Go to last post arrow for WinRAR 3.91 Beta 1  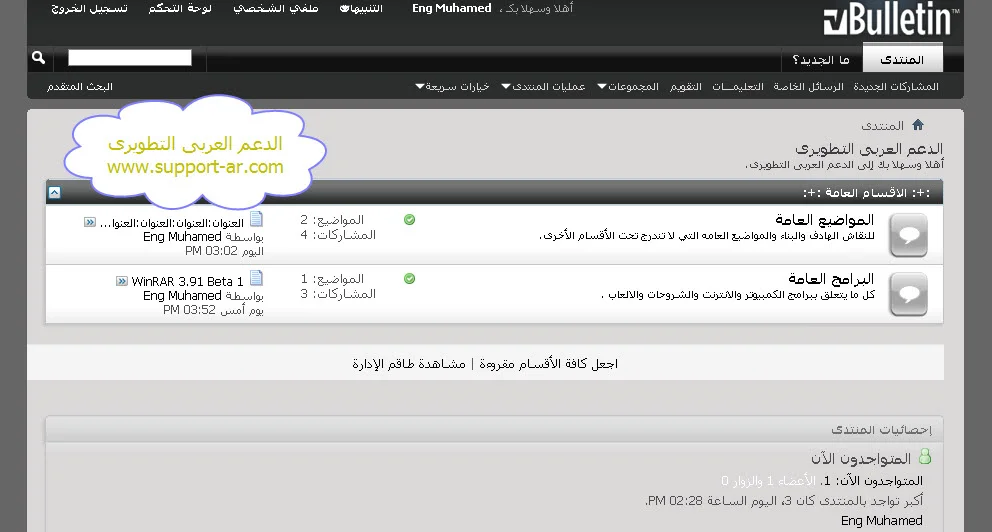pyautogui.click(x=122, y=282)
